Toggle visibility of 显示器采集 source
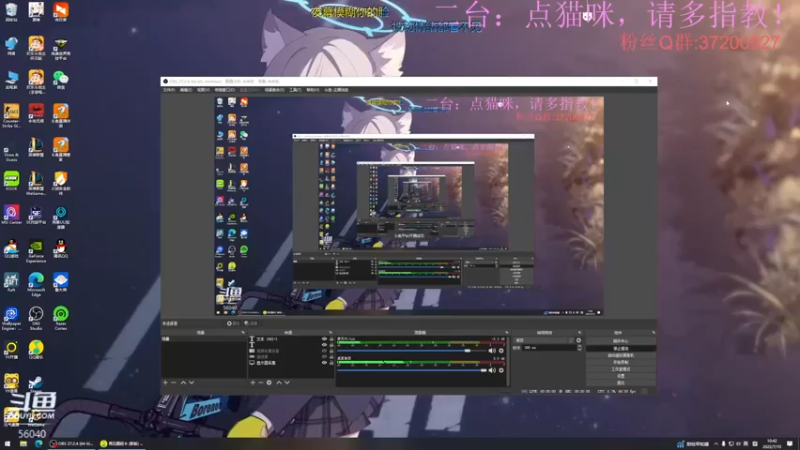The width and height of the screenshot is (800, 450). tap(324, 363)
